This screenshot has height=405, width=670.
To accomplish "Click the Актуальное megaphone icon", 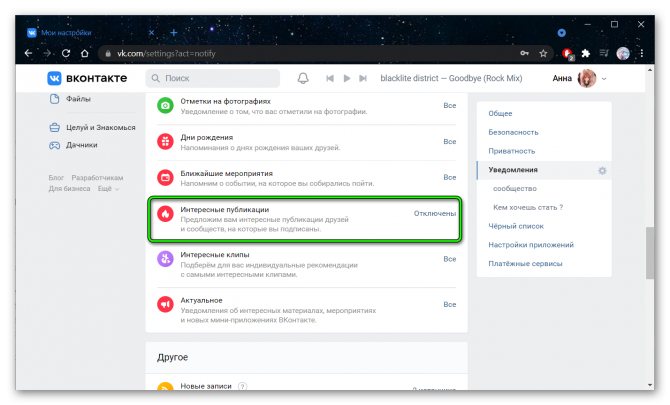I will (x=165, y=304).
